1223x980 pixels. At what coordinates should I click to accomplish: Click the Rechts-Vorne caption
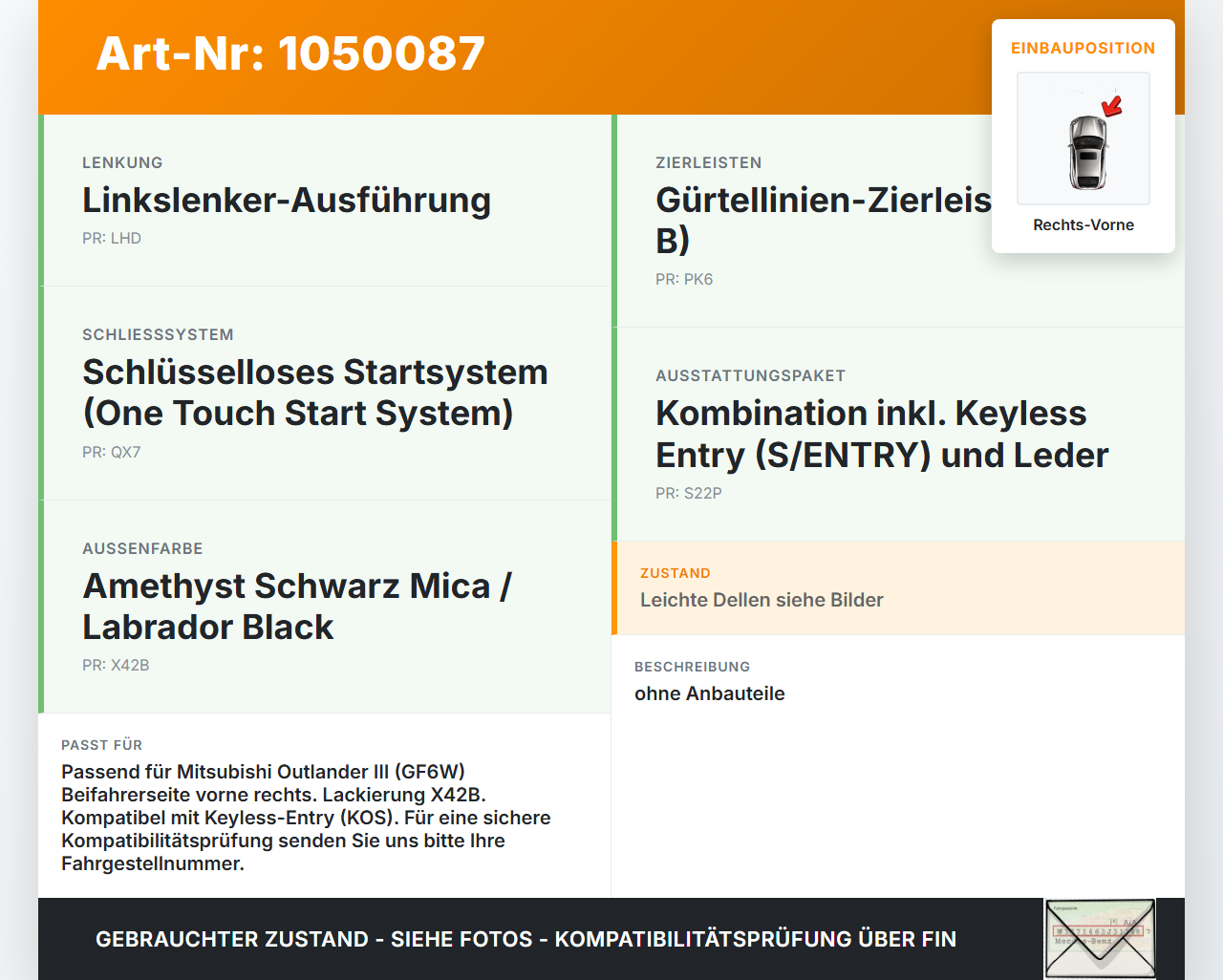[1084, 224]
